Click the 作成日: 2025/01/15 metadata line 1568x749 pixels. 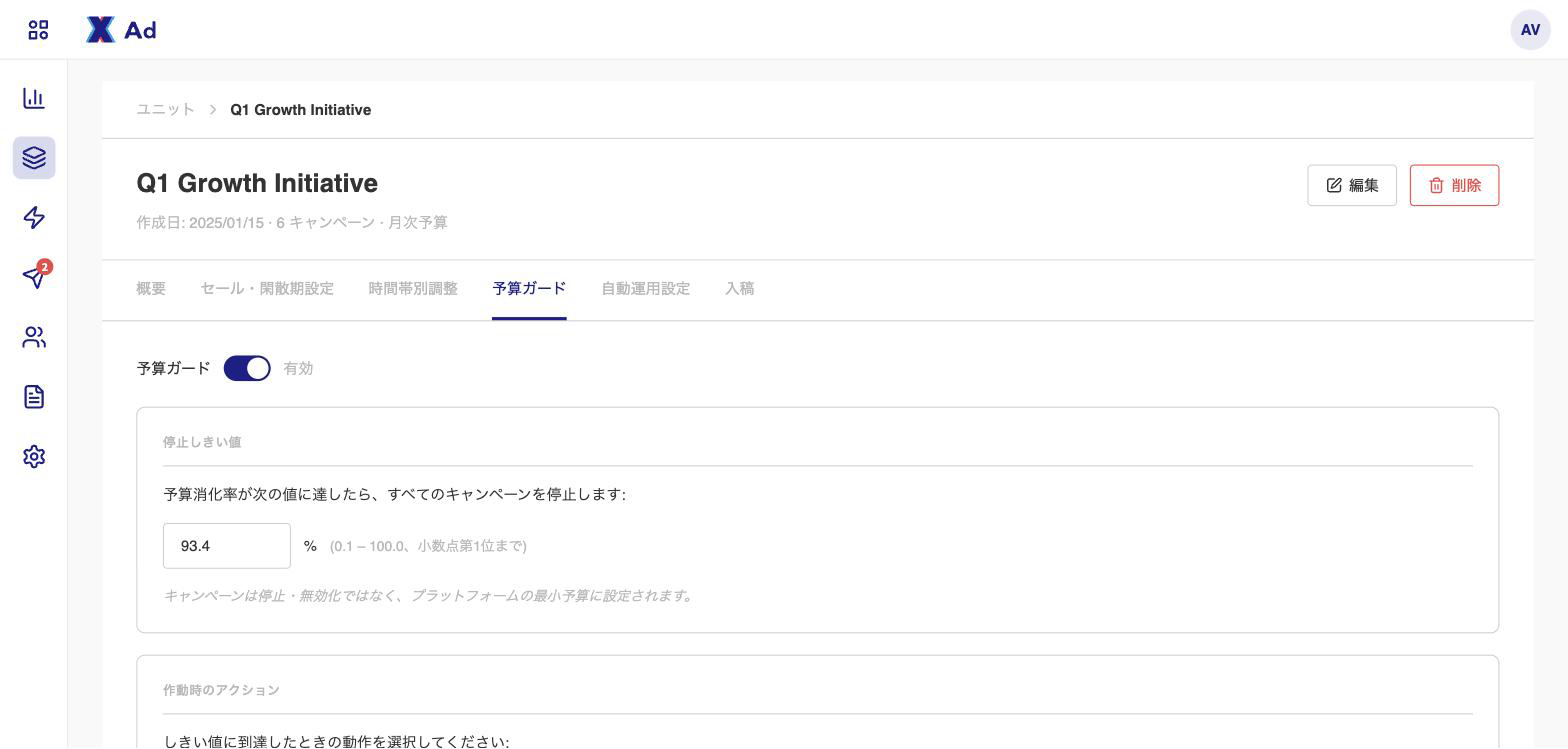[292, 223]
